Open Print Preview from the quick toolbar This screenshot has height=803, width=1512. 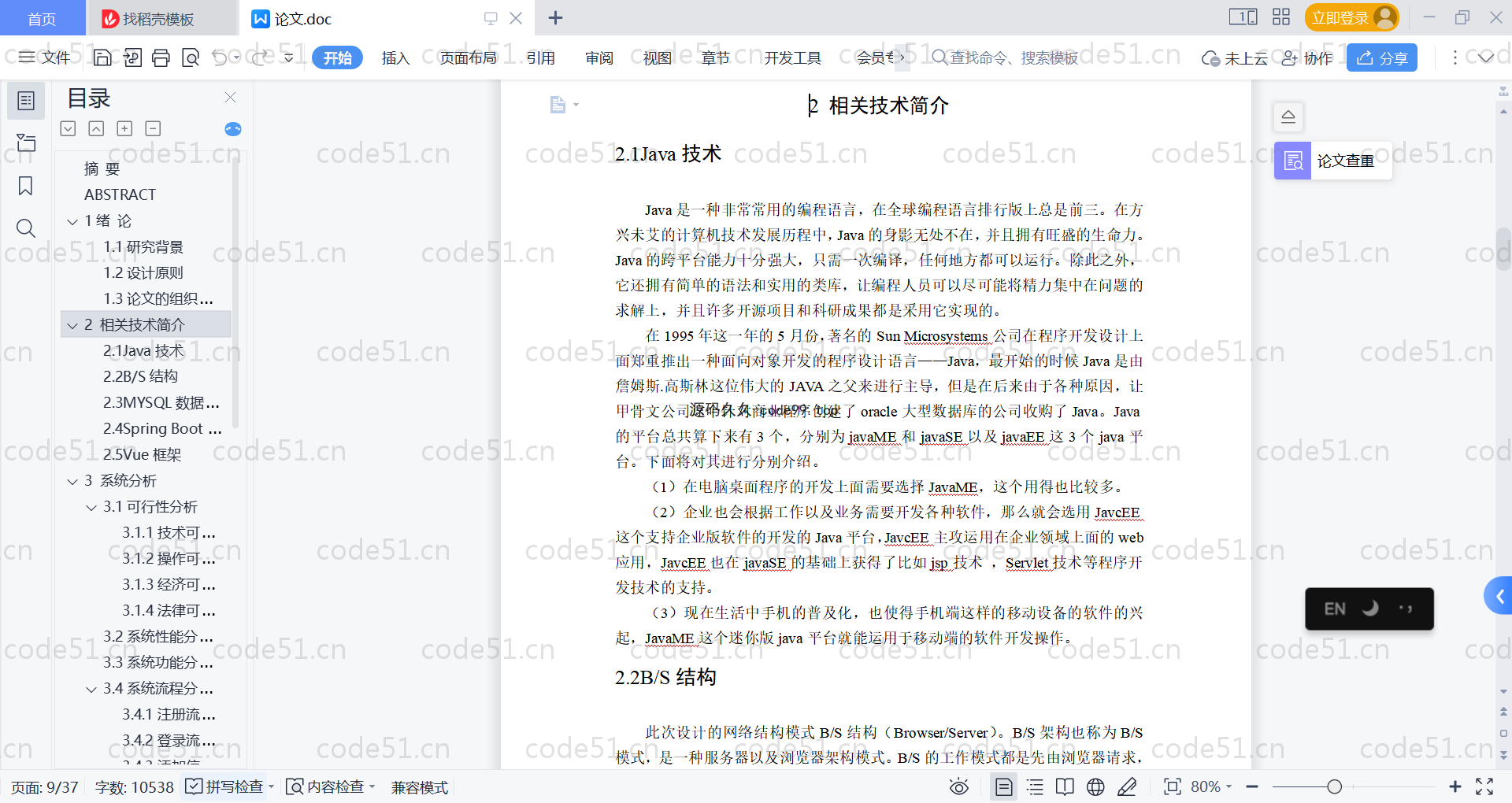coord(191,57)
